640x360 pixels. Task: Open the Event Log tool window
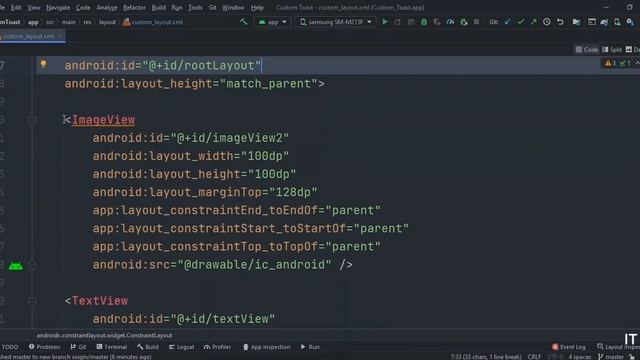(x=569, y=347)
